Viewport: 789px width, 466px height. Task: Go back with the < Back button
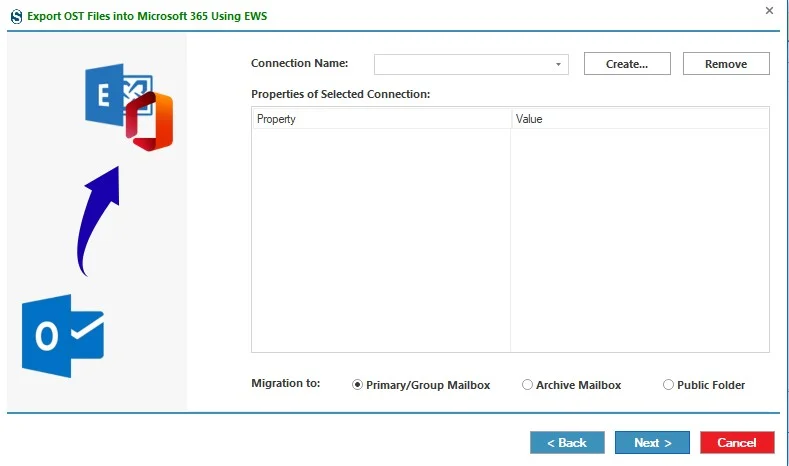[567, 443]
